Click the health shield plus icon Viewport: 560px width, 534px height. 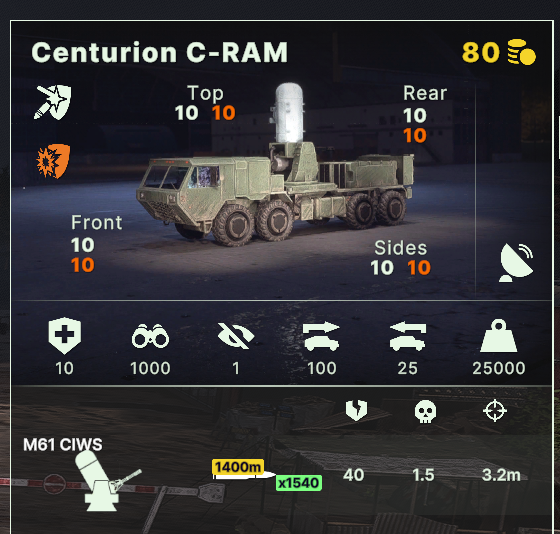tap(65, 335)
